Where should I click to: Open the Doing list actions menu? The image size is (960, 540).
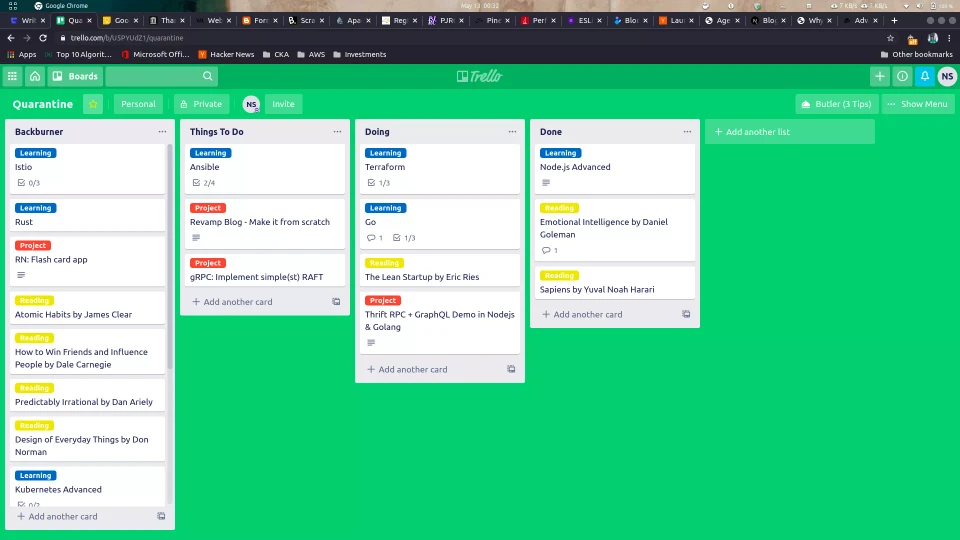tap(512, 132)
